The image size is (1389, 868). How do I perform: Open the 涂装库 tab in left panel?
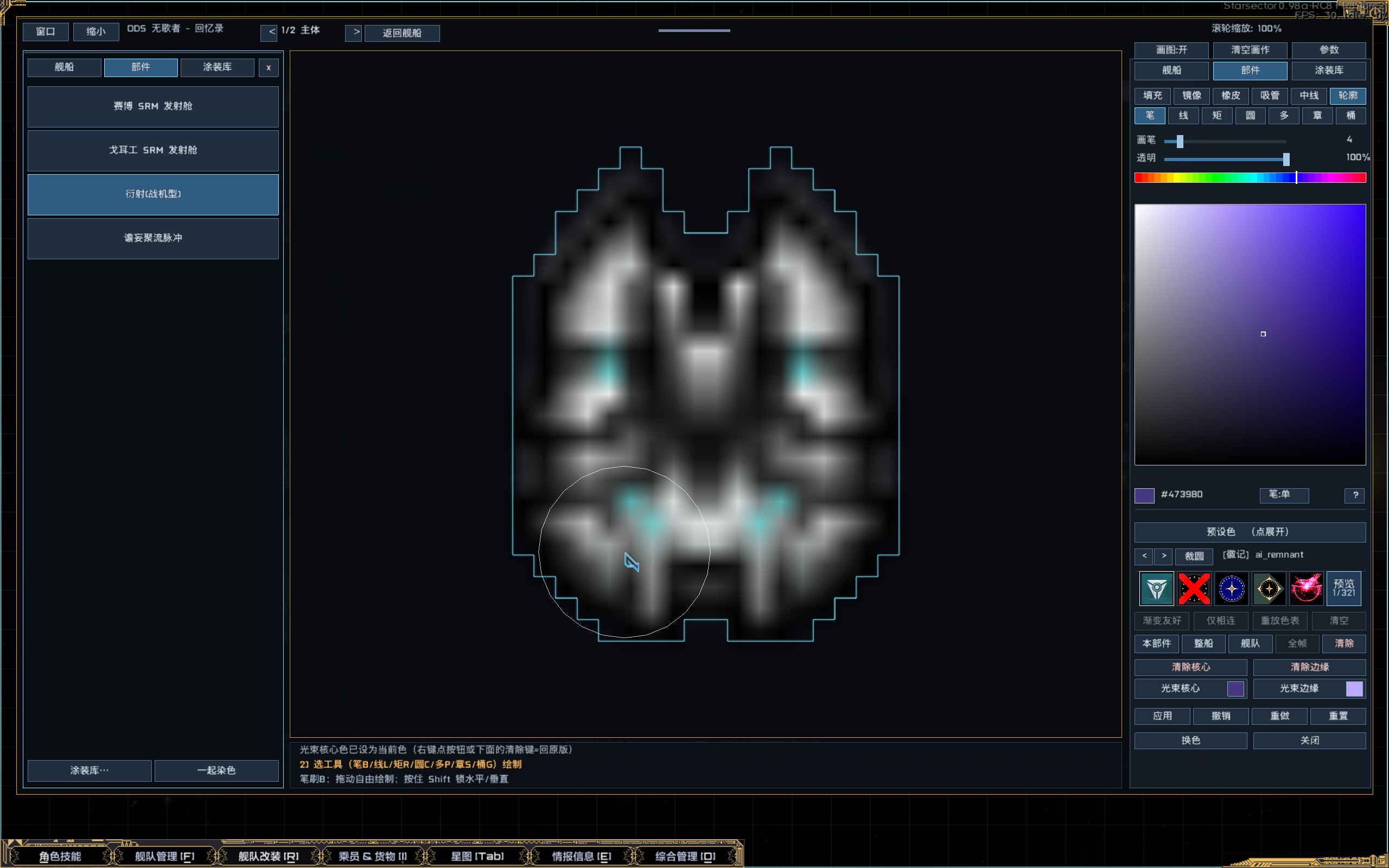[x=218, y=68]
